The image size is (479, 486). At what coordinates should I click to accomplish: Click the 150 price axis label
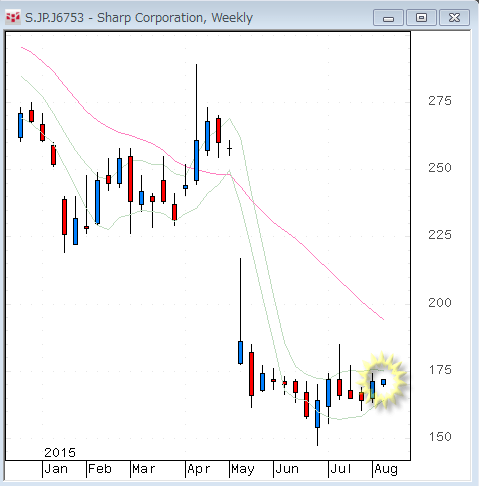[x=440, y=437]
